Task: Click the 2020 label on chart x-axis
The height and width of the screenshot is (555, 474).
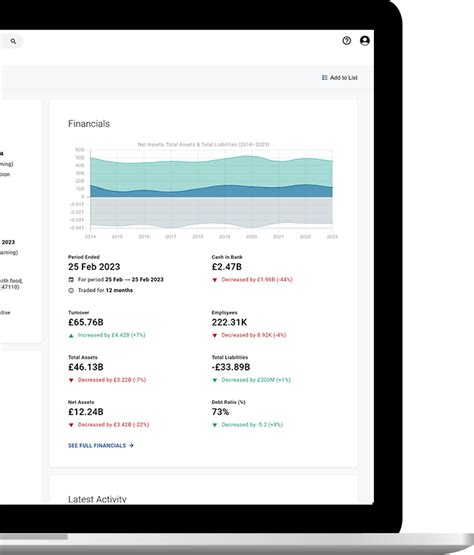Action: pos(251,236)
